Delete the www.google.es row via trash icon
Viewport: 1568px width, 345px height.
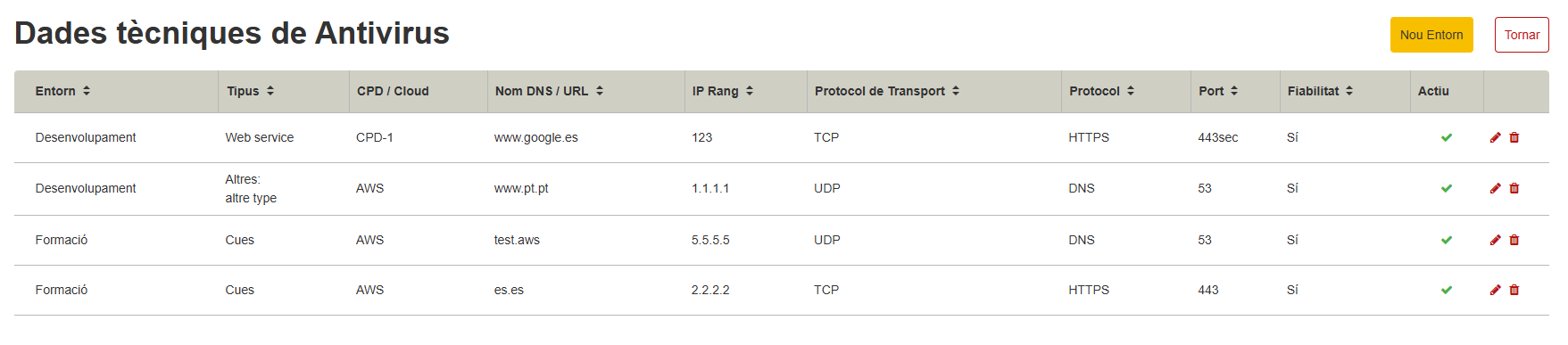(1514, 137)
